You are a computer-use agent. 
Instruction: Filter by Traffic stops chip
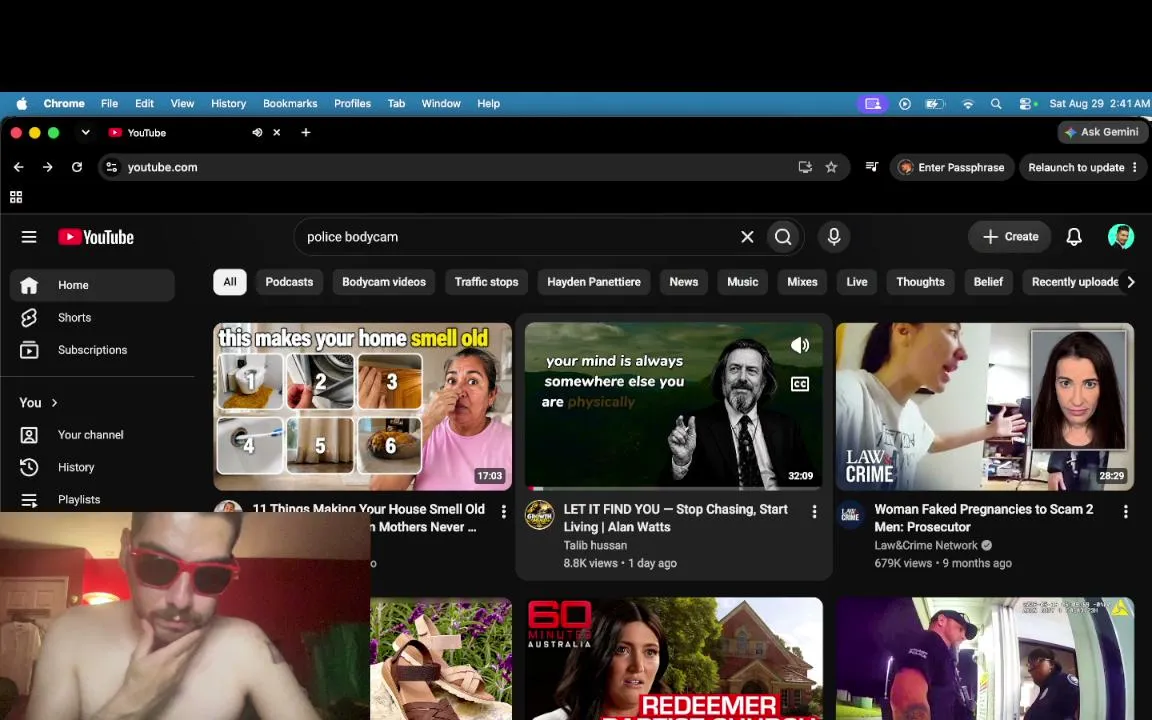[x=486, y=282]
